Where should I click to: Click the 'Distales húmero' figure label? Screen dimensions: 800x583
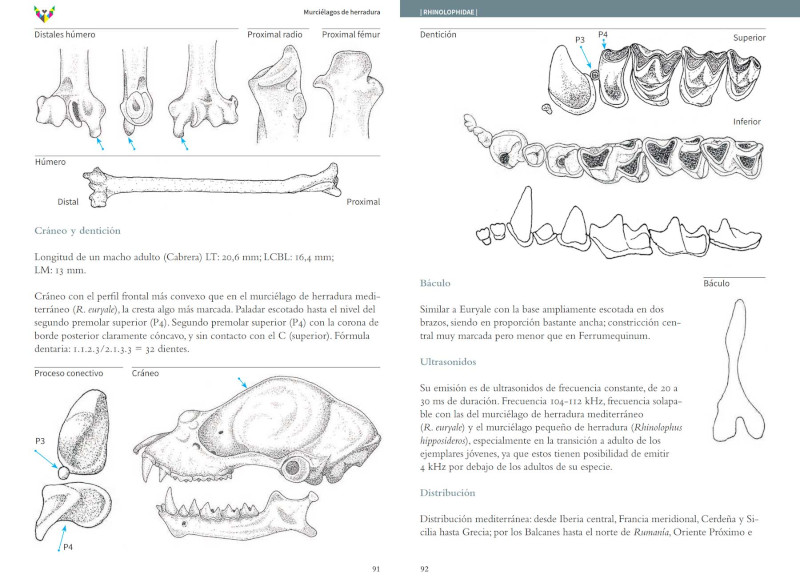(65, 34)
